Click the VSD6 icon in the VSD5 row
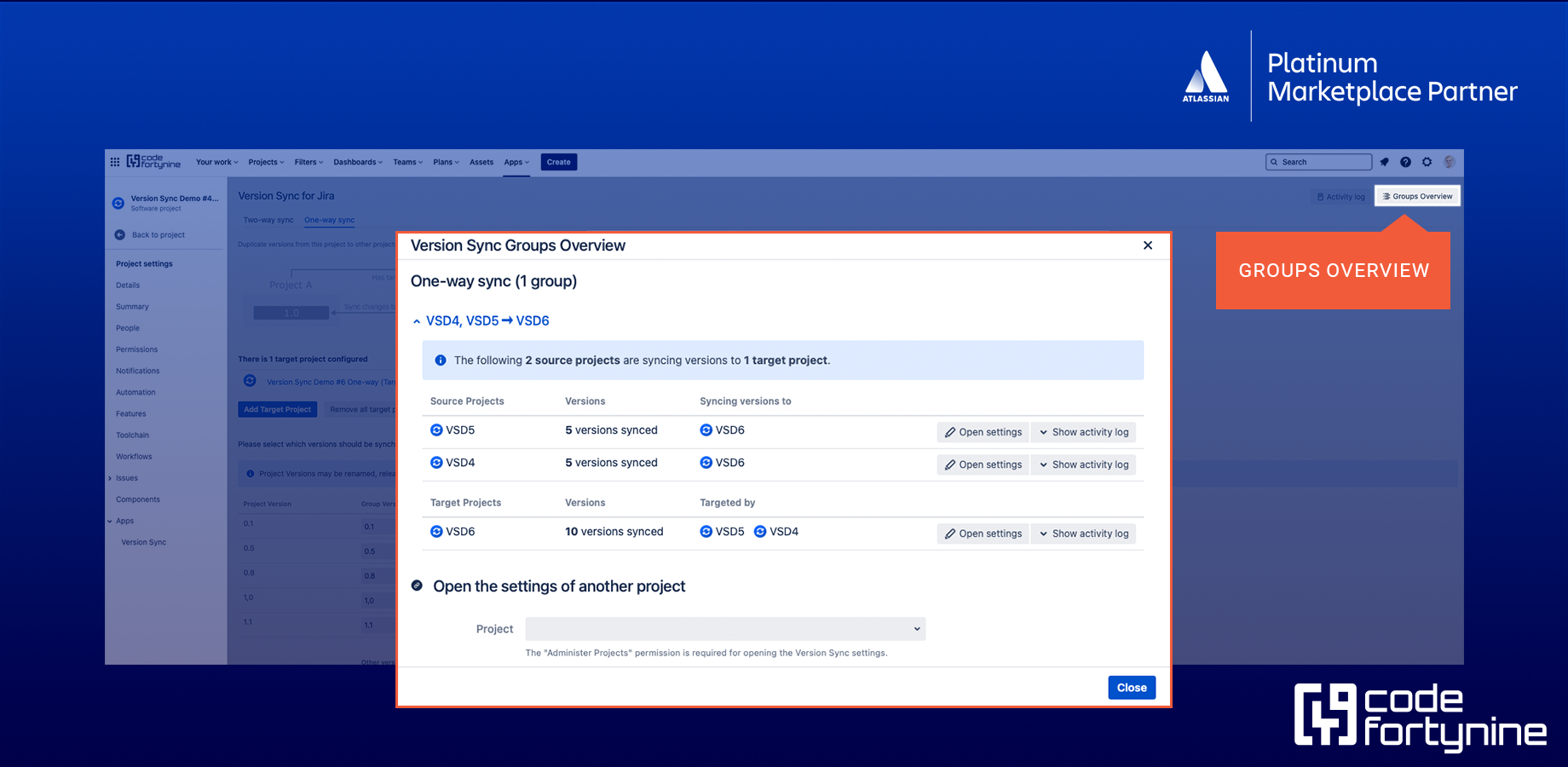 click(706, 430)
